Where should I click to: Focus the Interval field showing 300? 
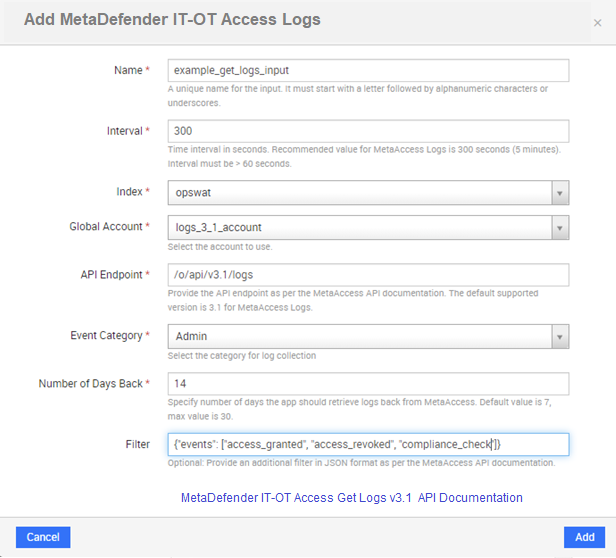(x=368, y=131)
